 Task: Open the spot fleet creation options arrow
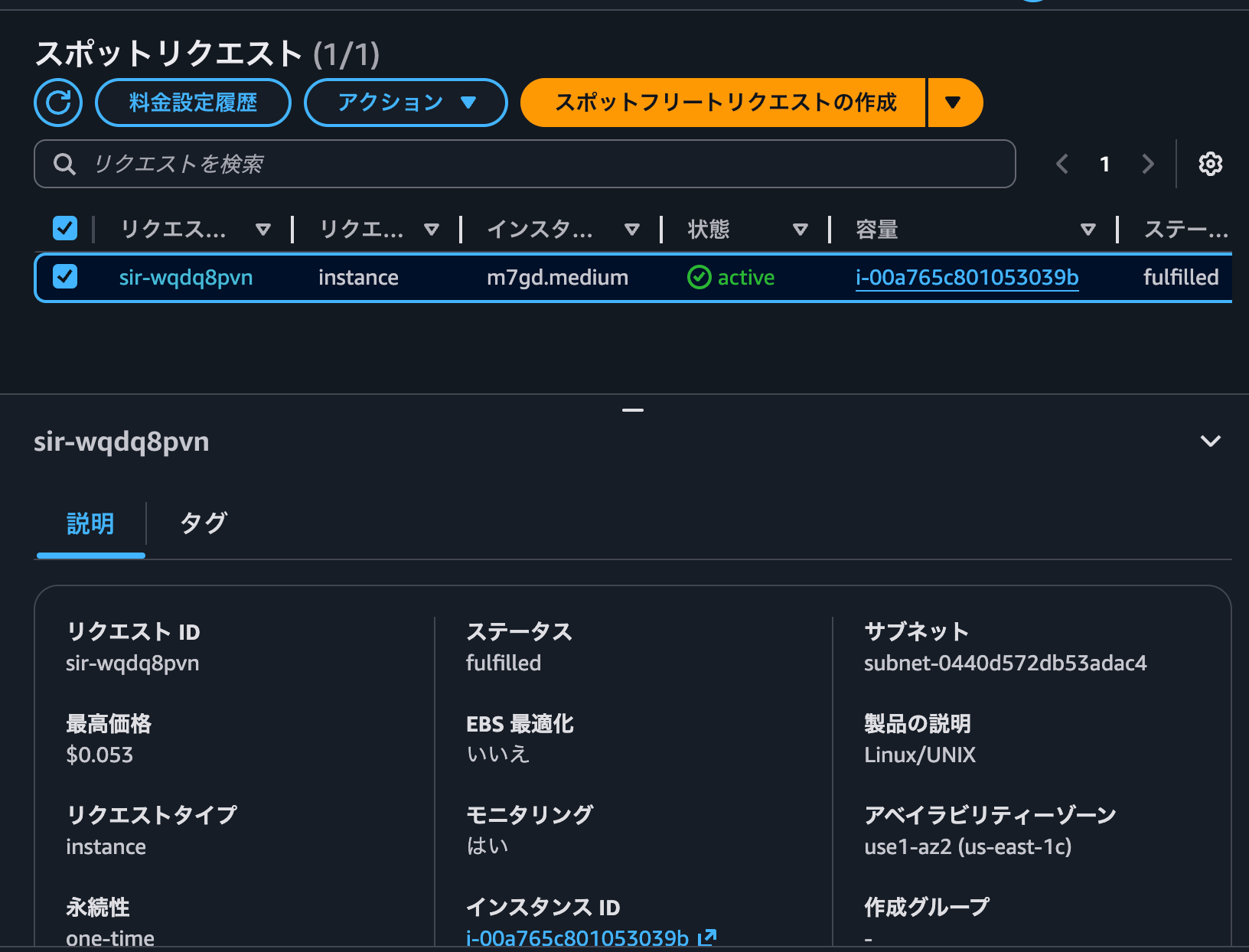tap(955, 102)
